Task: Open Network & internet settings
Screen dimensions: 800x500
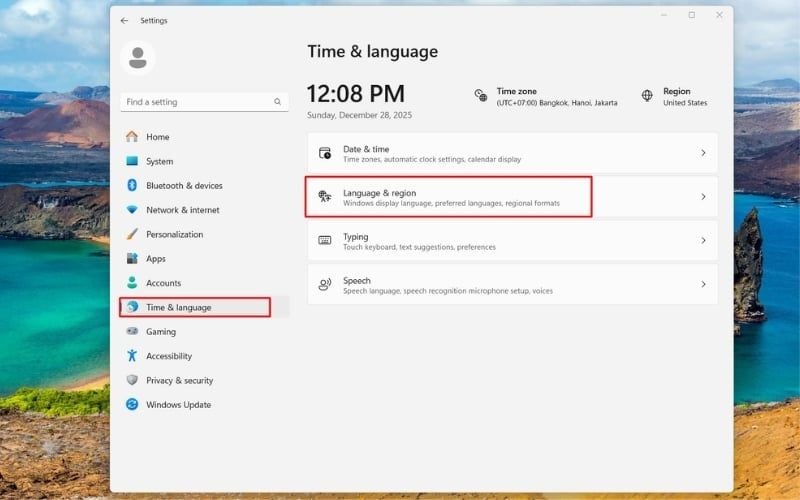Action: pos(183,210)
